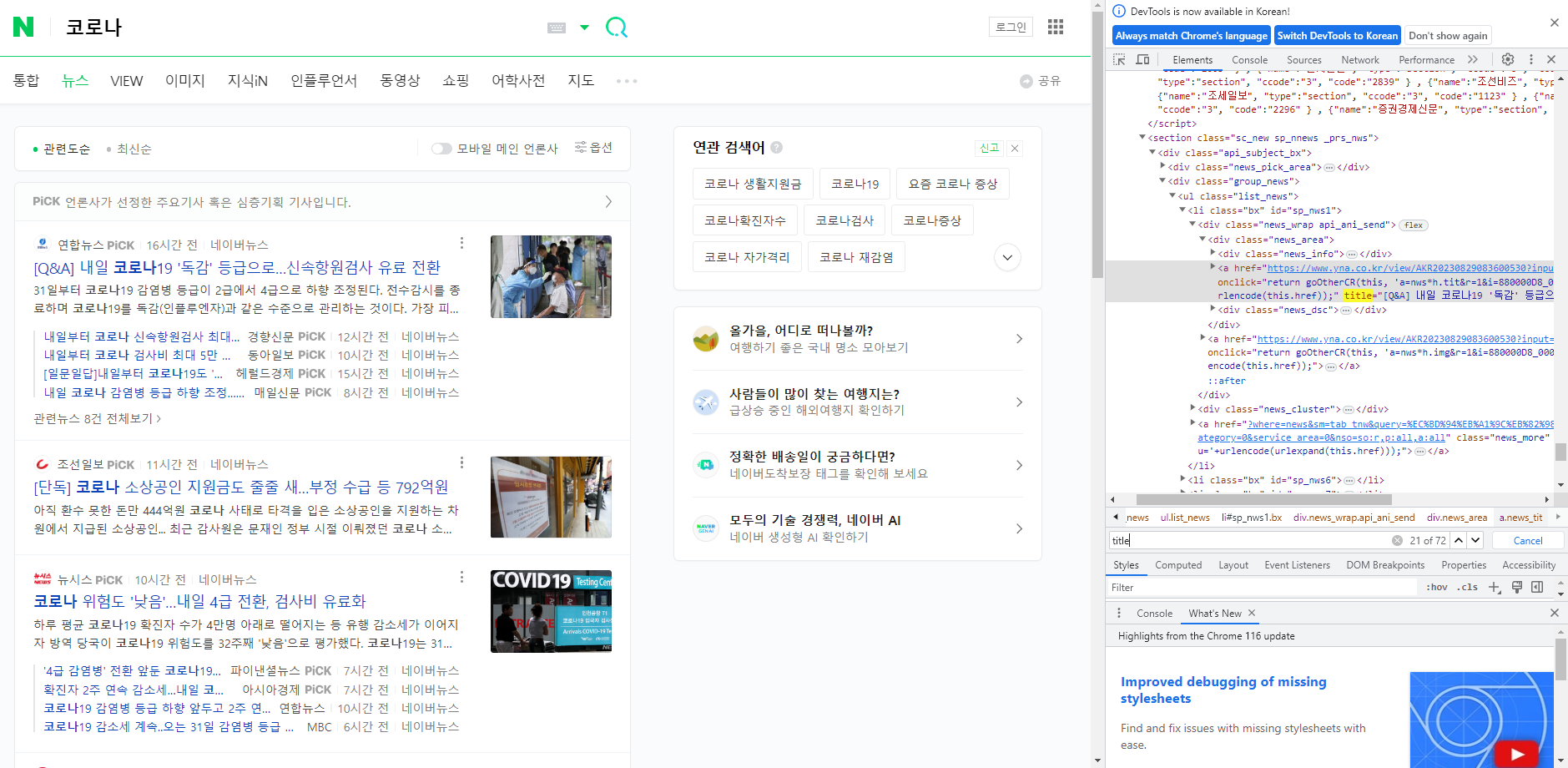Viewport: 1568px width, 768px height.
Task: Open the 연합뉴스 article thumbnail of medical workers
Action: point(551,276)
